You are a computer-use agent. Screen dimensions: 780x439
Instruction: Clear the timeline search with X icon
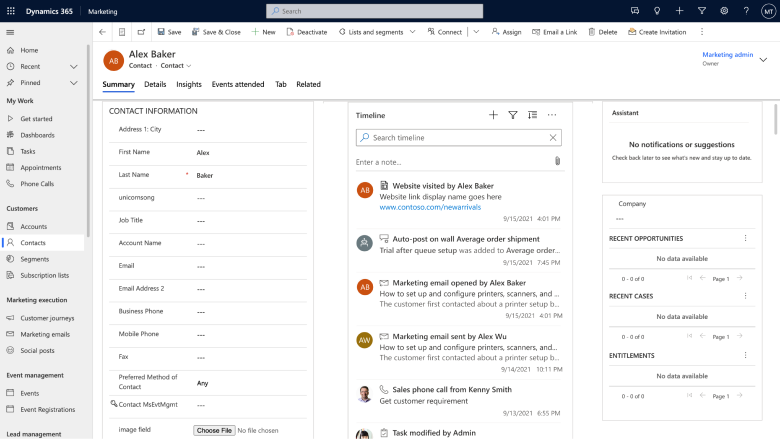click(x=553, y=138)
